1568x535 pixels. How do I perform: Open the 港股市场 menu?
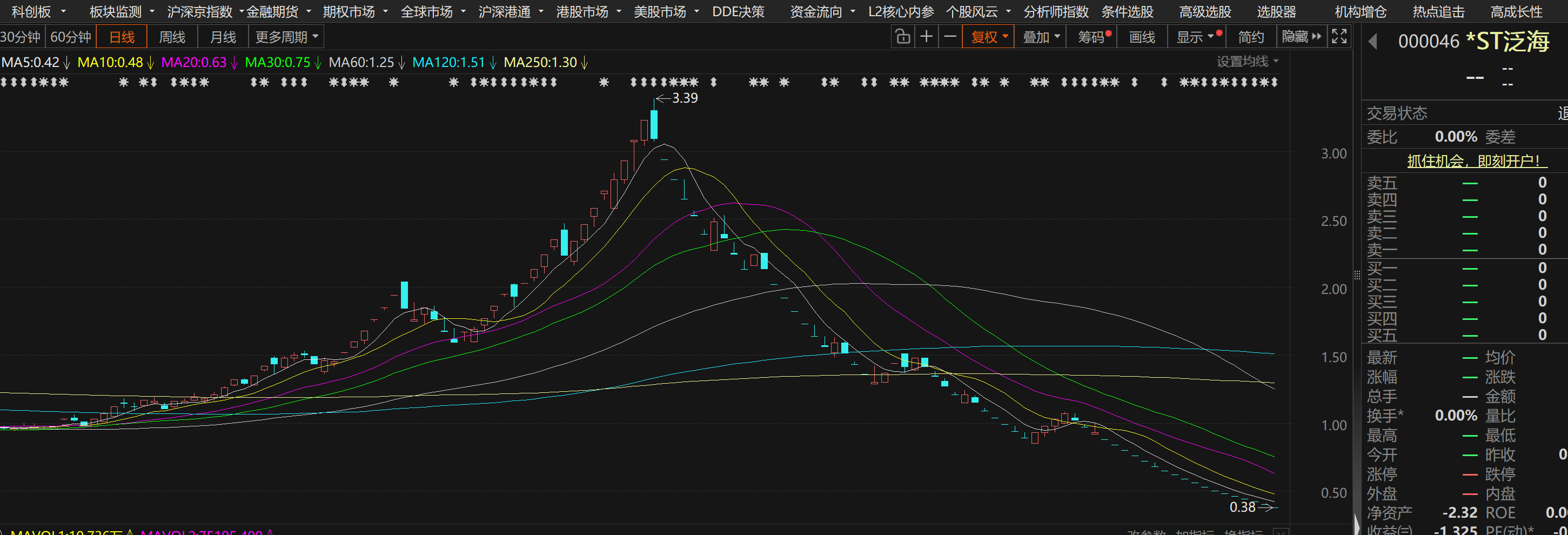pos(587,11)
